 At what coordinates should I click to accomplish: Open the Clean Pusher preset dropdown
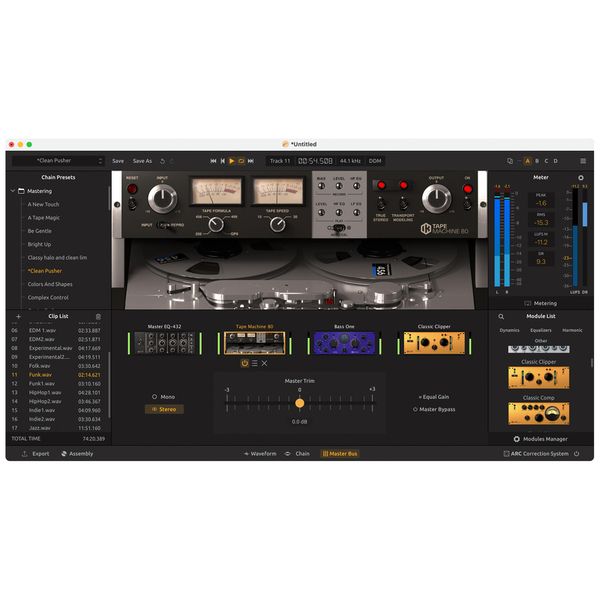point(58,161)
